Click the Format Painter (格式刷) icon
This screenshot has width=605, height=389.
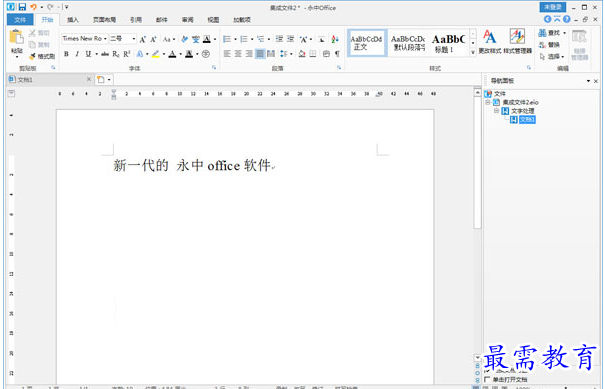[33, 56]
